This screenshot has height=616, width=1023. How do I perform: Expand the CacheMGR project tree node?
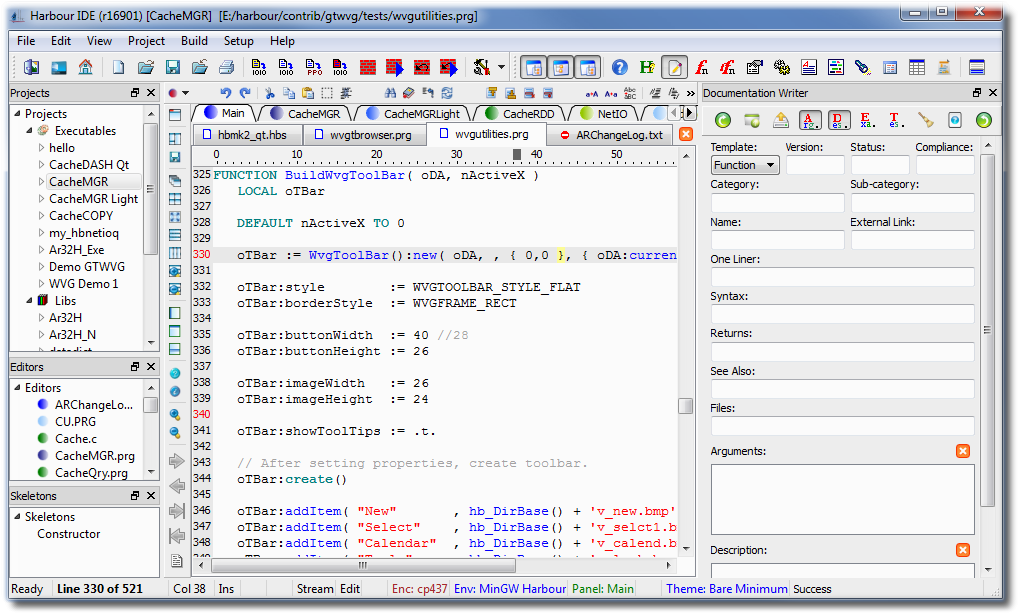41,182
